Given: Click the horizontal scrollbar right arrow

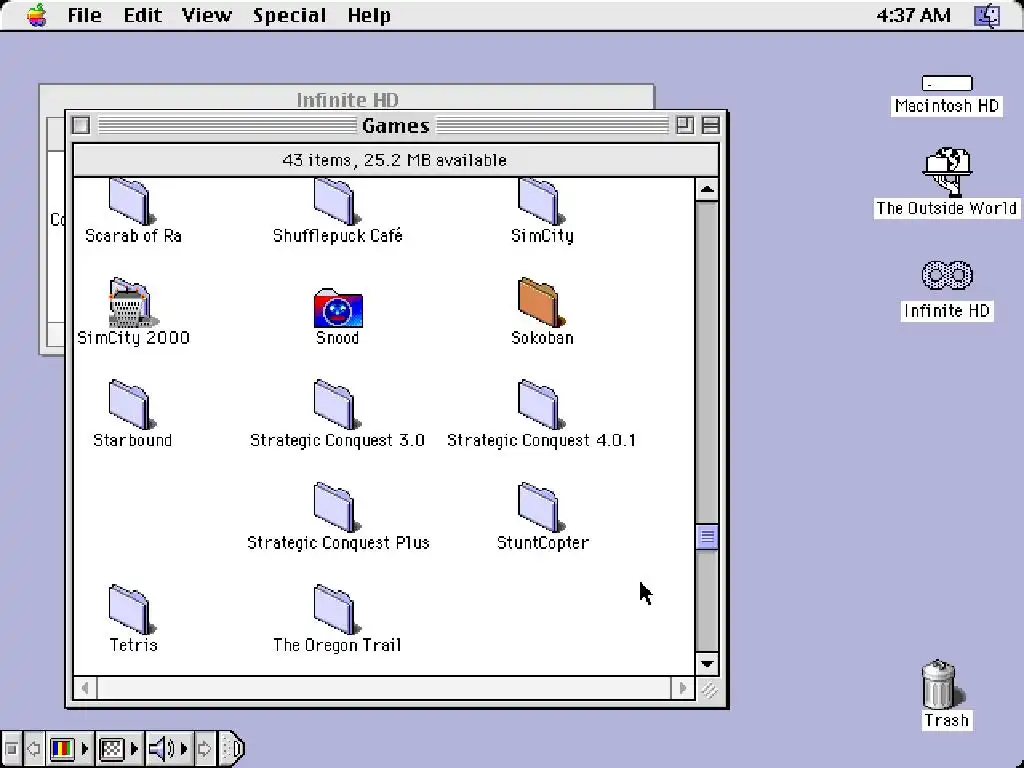Looking at the screenshot, I should pyautogui.click(x=682, y=688).
